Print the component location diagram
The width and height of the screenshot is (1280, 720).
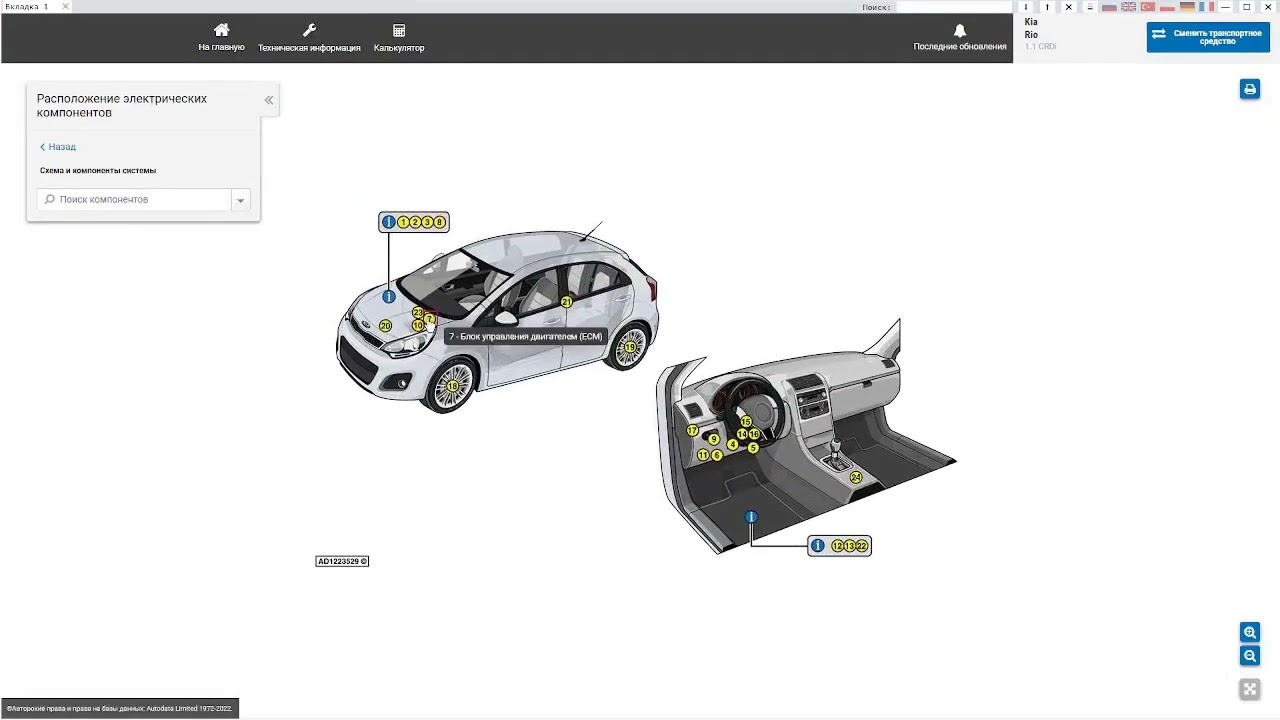pos(1250,89)
